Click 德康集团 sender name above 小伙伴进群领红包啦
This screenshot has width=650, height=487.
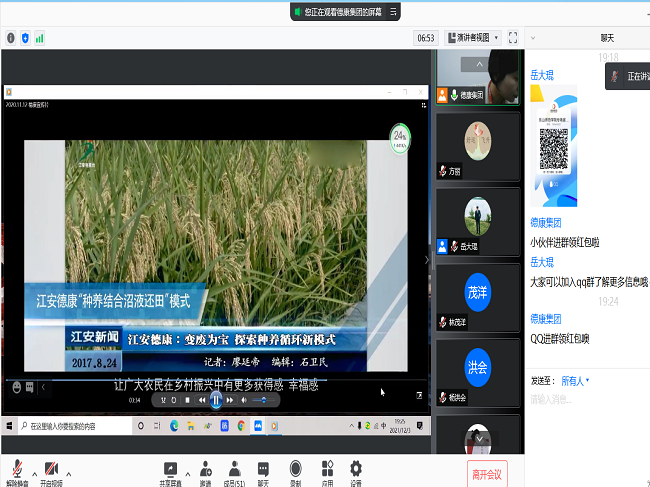546,223
